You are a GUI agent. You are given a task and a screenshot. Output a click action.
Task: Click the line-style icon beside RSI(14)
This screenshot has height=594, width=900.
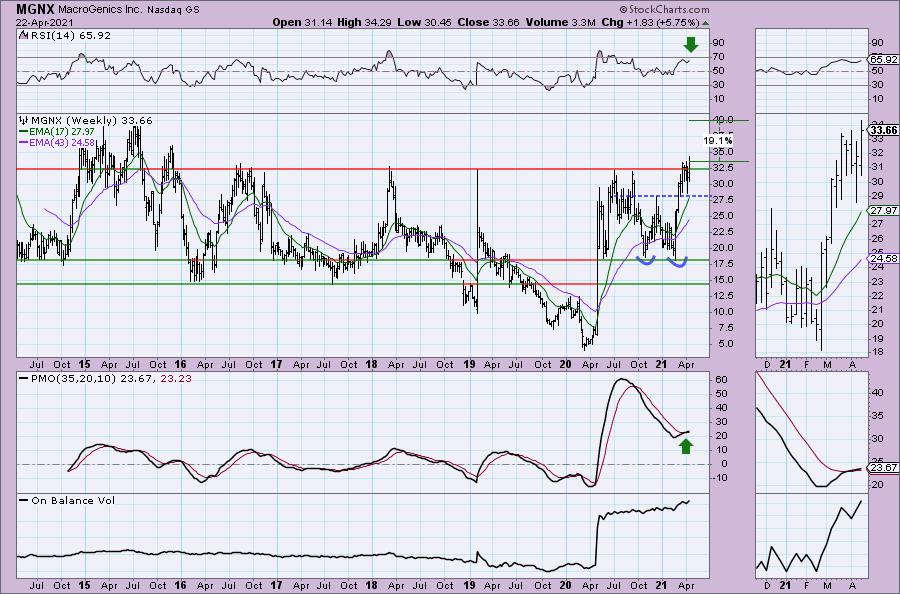click(23, 35)
